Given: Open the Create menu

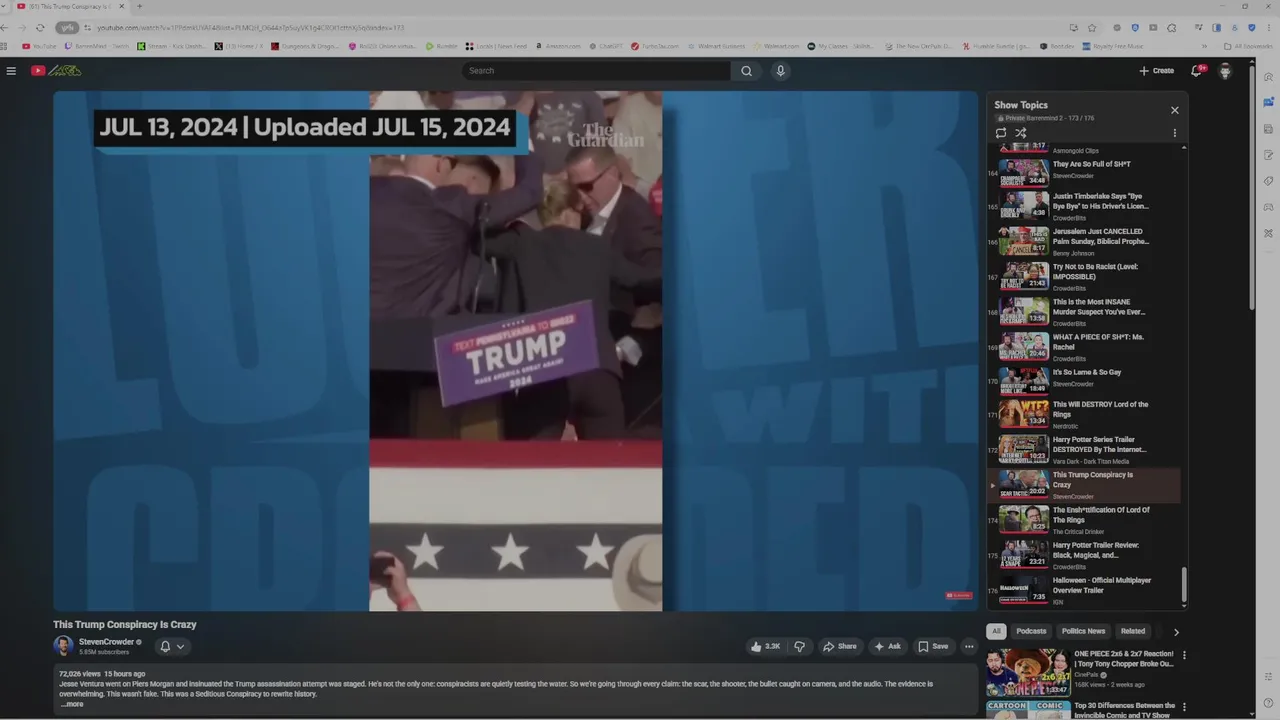Looking at the screenshot, I should [1157, 71].
